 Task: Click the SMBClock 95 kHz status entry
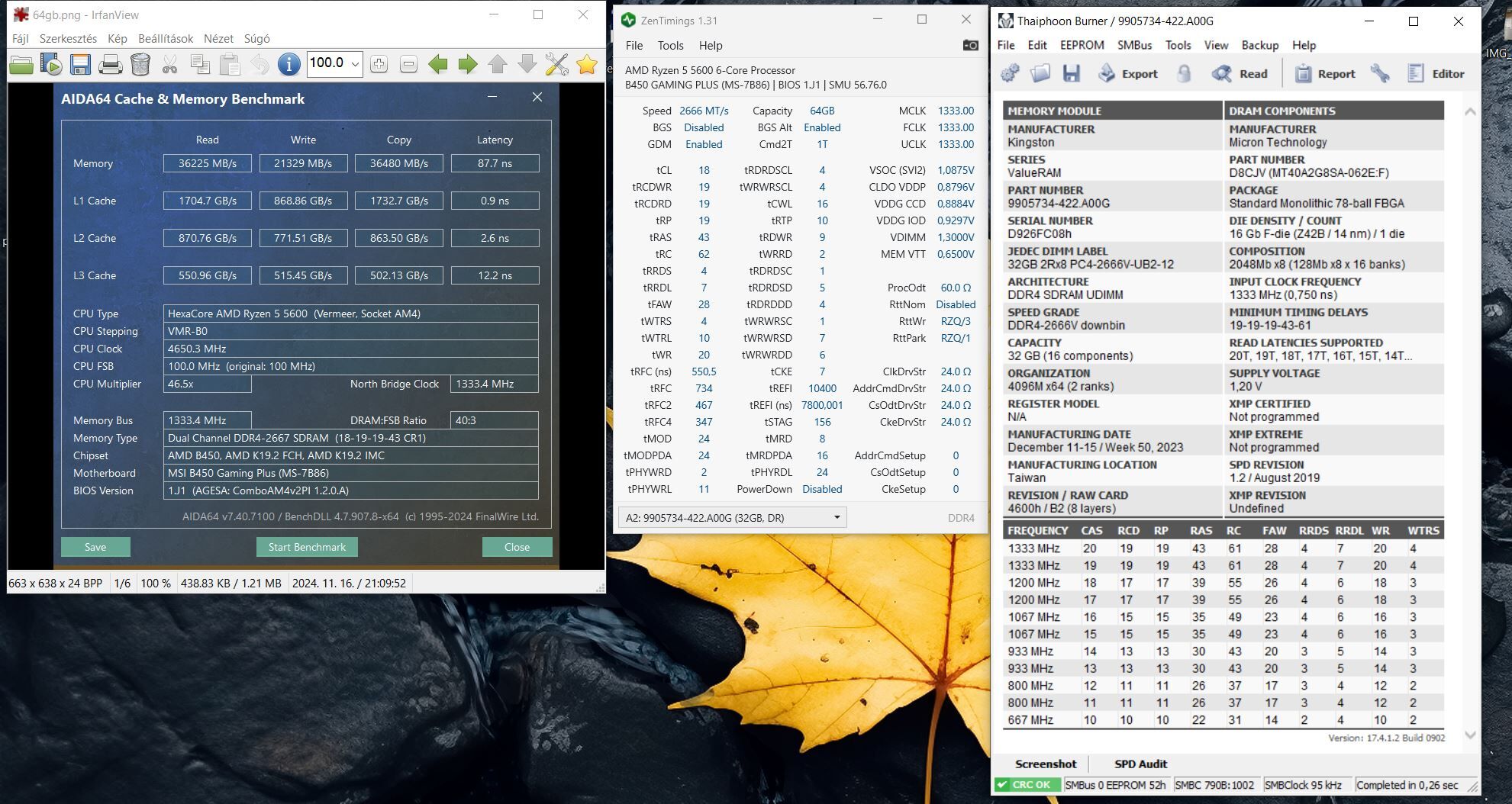point(1304,785)
